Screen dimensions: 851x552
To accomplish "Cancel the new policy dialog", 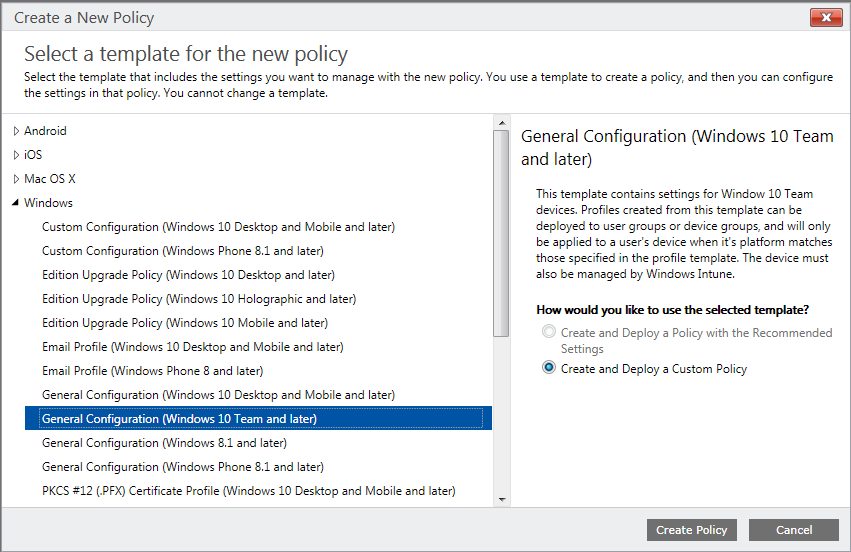I will pos(793,530).
